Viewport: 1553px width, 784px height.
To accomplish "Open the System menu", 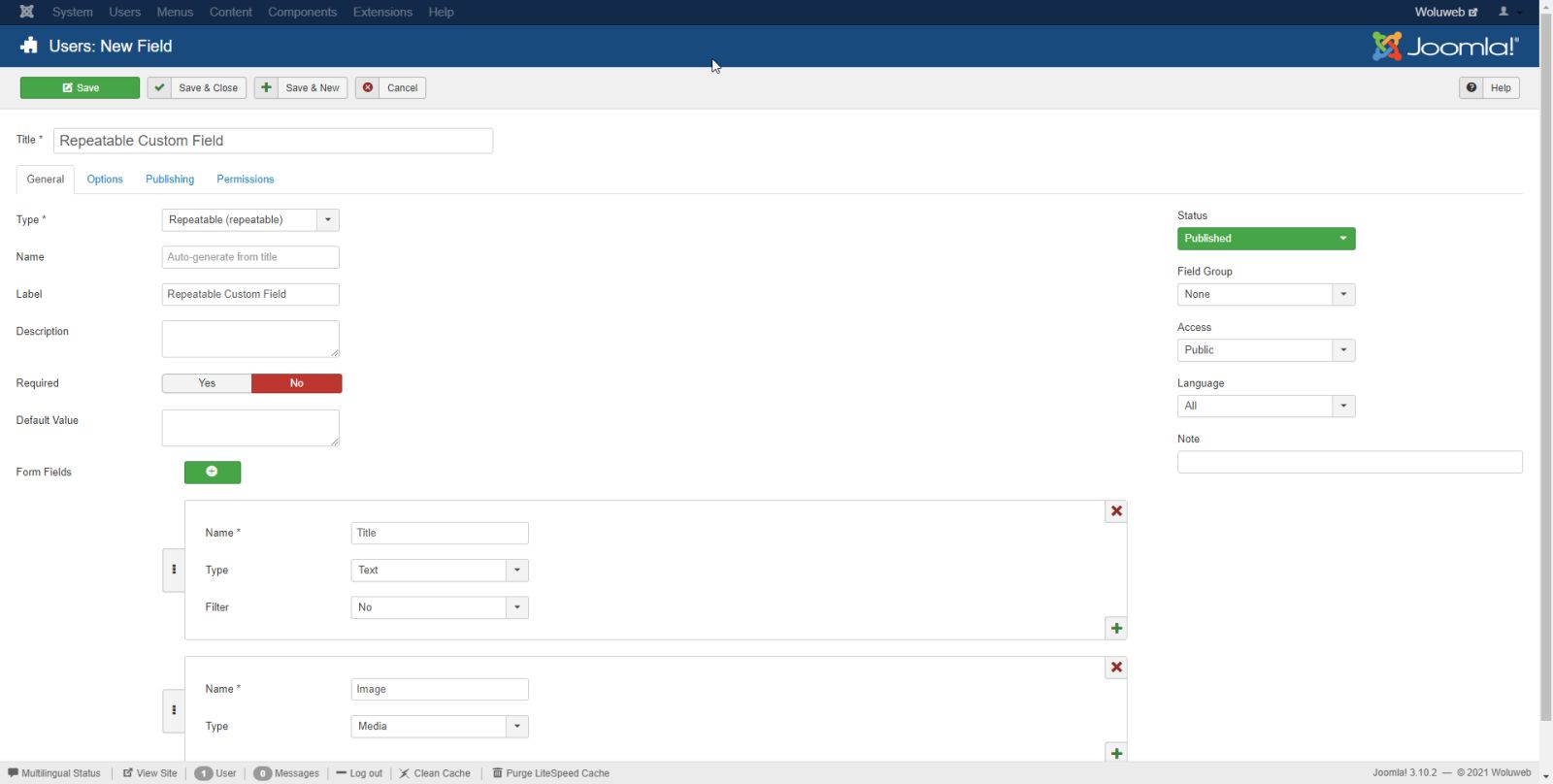I will pos(73,12).
